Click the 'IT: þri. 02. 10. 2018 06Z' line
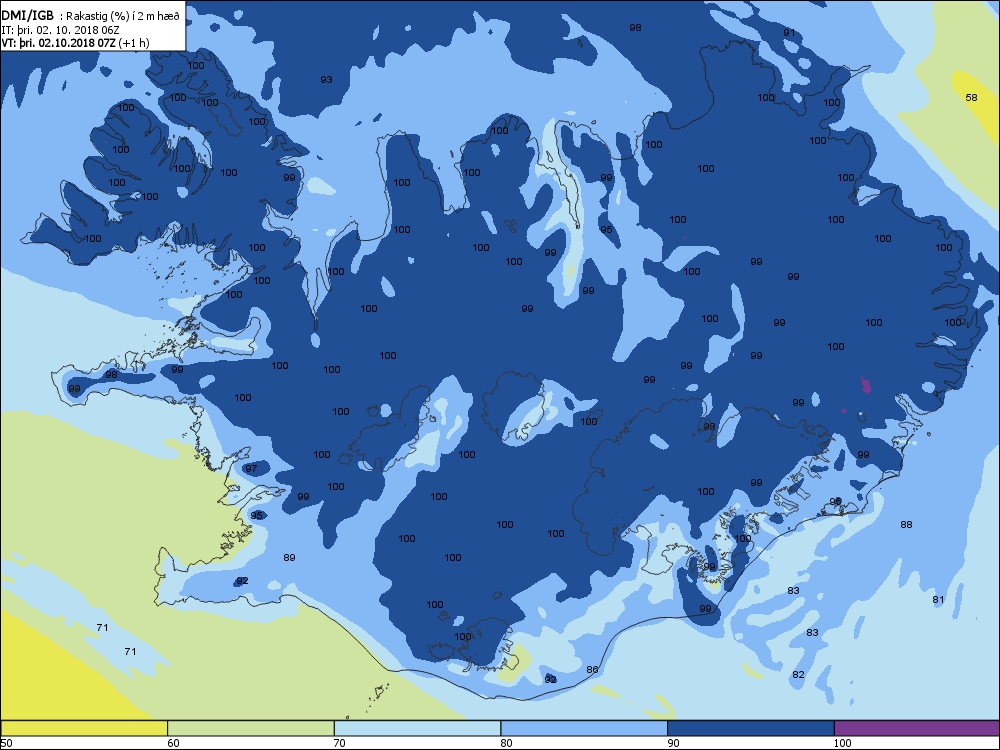This screenshot has height=750, width=1000. (60, 30)
